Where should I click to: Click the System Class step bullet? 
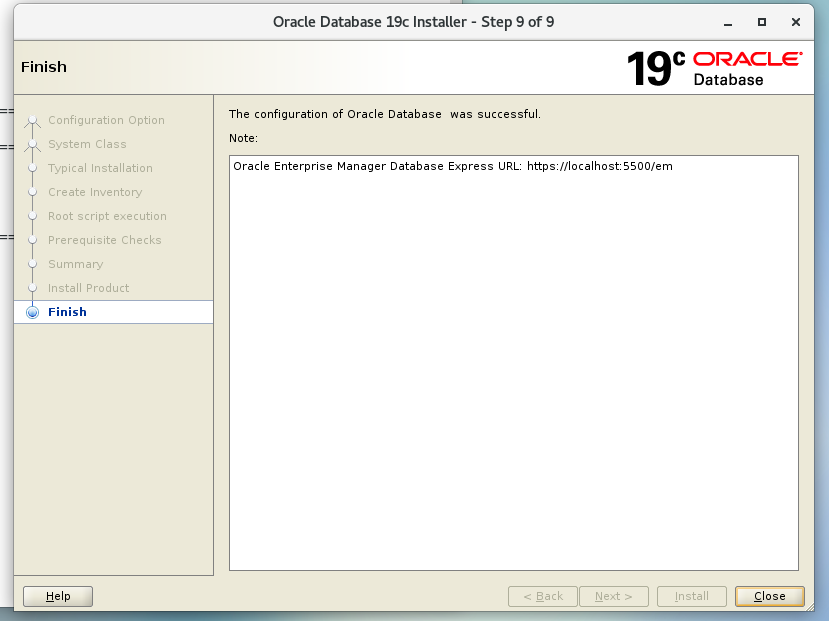(x=32, y=144)
